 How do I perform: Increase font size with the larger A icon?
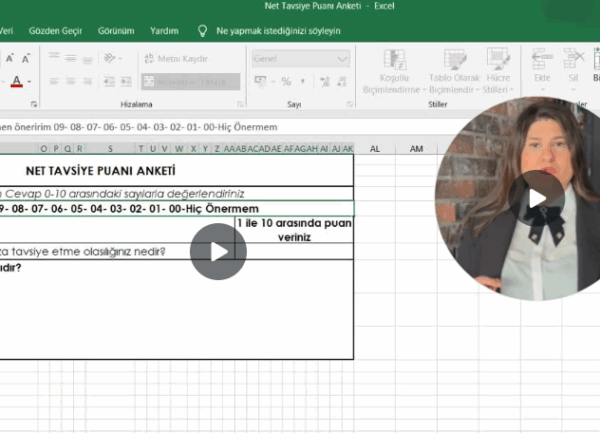click(10, 59)
